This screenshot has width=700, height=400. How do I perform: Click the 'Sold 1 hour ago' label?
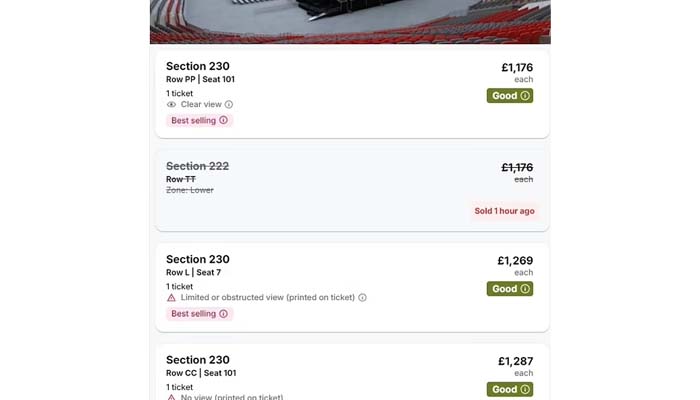[504, 211]
